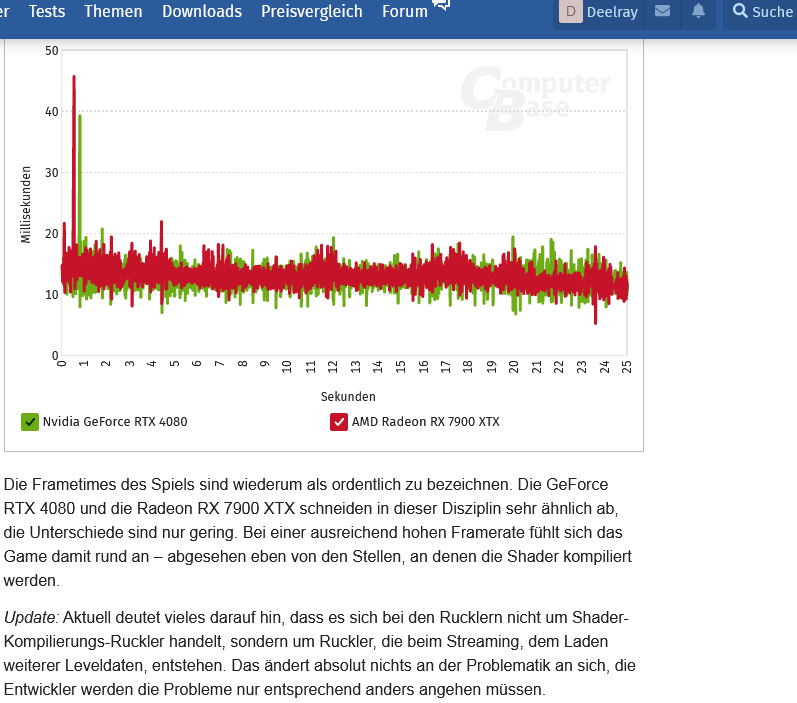Click the Millisekunden axis label
797x703 pixels.
(x=25, y=204)
